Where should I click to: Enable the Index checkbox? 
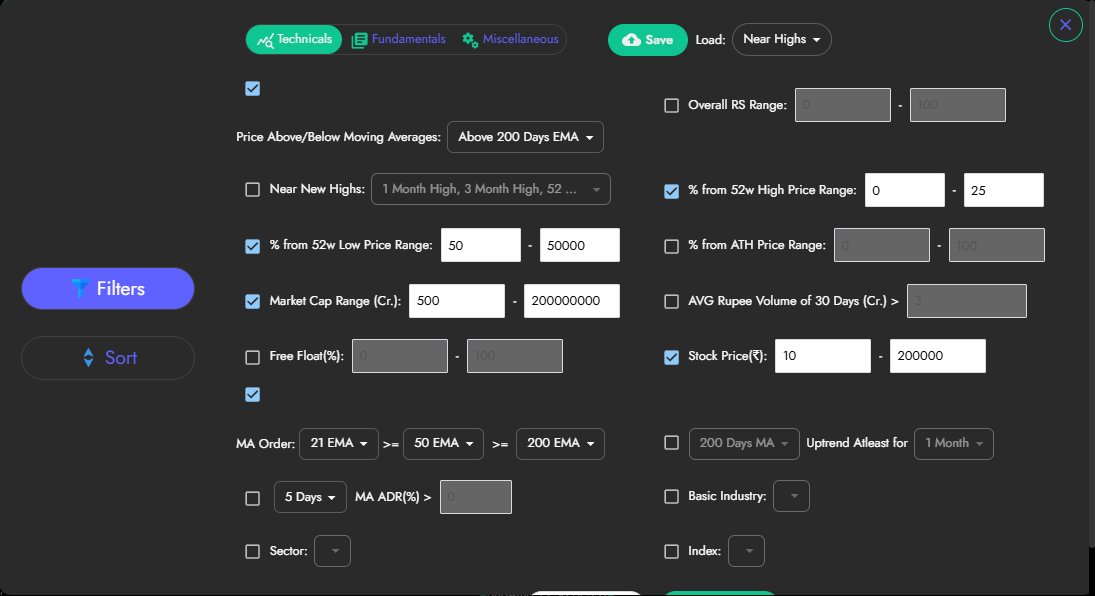[x=671, y=552]
